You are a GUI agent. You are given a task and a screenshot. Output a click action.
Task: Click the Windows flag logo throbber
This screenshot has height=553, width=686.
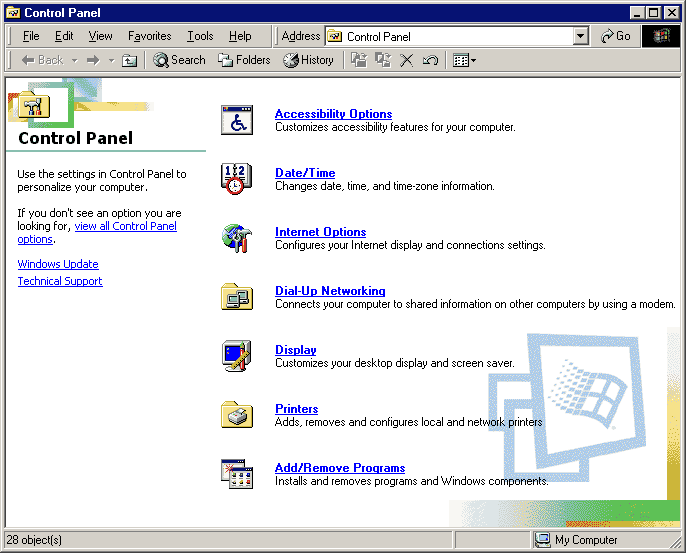click(x=661, y=36)
